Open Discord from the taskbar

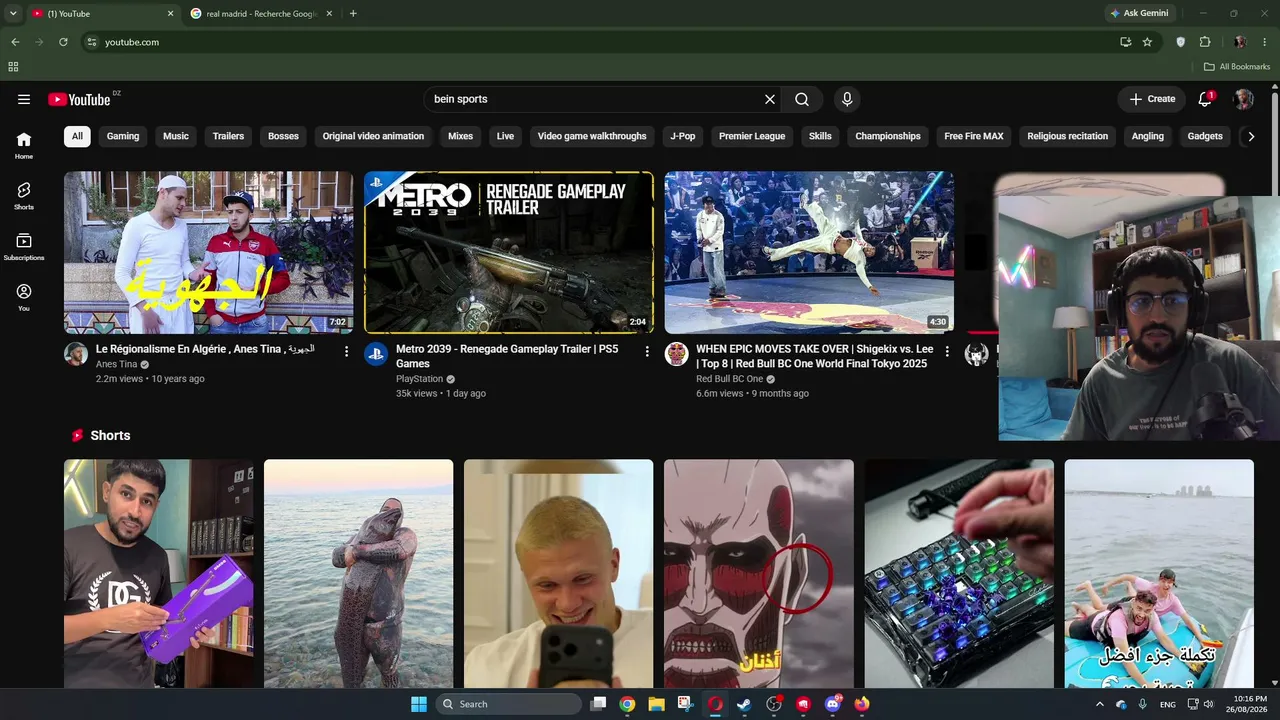[833, 704]
